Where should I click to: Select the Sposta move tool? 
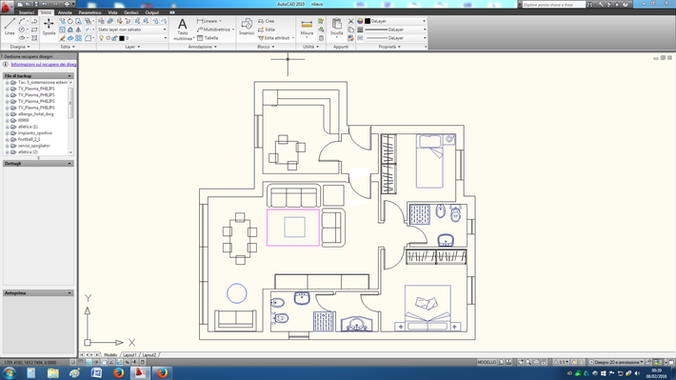tap(49, 27)
